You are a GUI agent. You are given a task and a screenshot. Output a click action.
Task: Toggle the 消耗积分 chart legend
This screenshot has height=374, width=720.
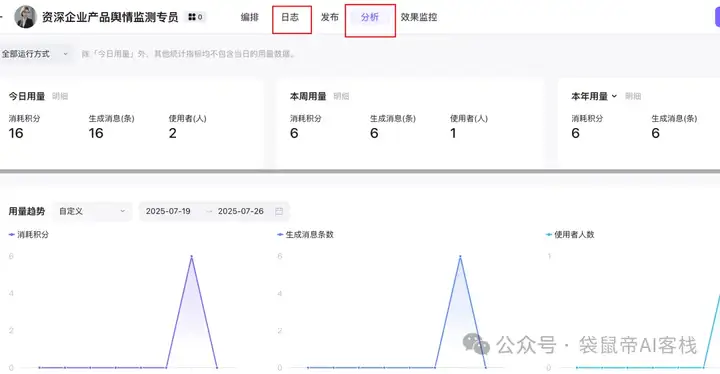pyautogui.click(x=28, y=234)
